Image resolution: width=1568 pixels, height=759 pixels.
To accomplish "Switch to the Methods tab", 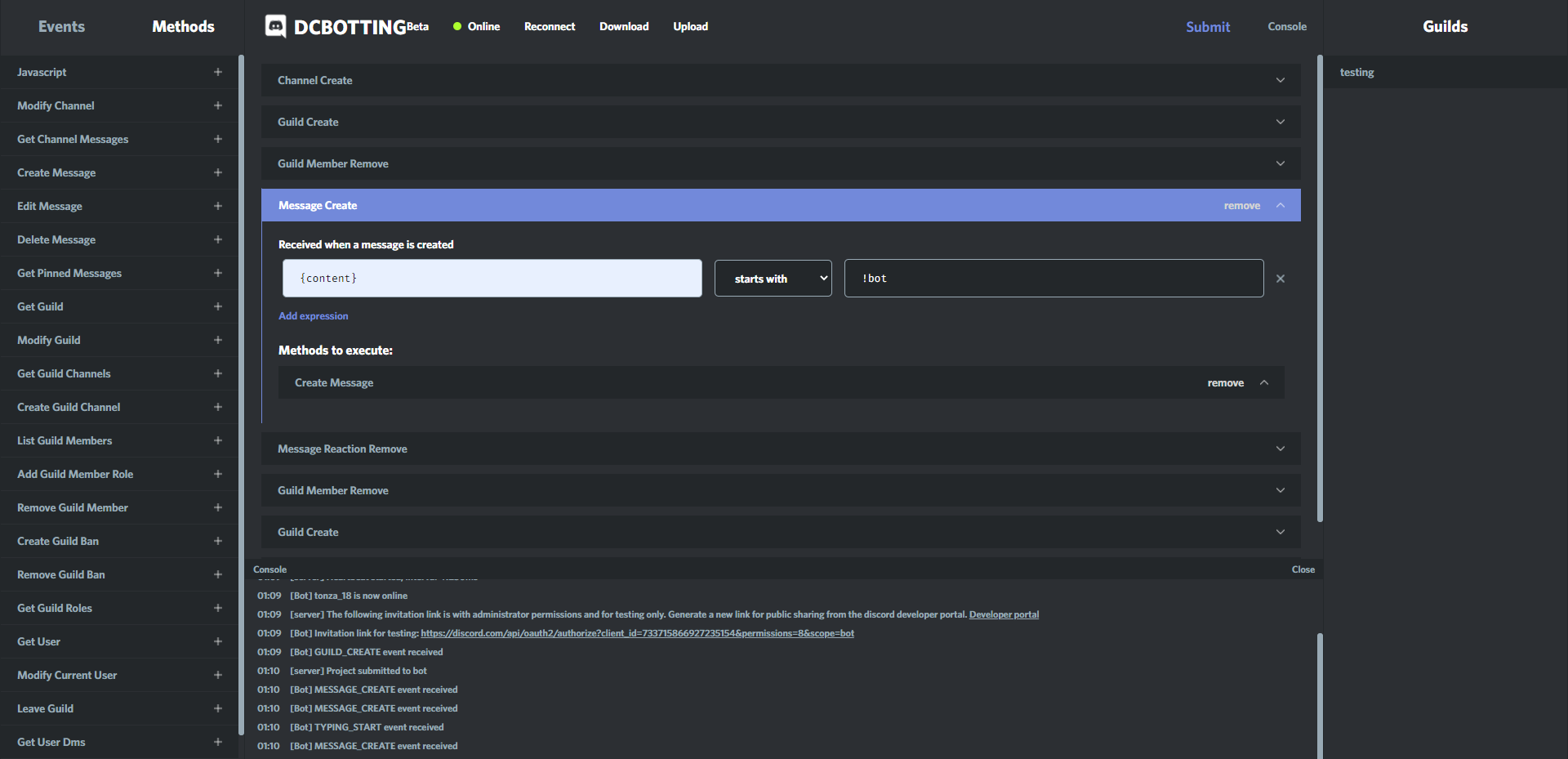I will pos(183,26).
